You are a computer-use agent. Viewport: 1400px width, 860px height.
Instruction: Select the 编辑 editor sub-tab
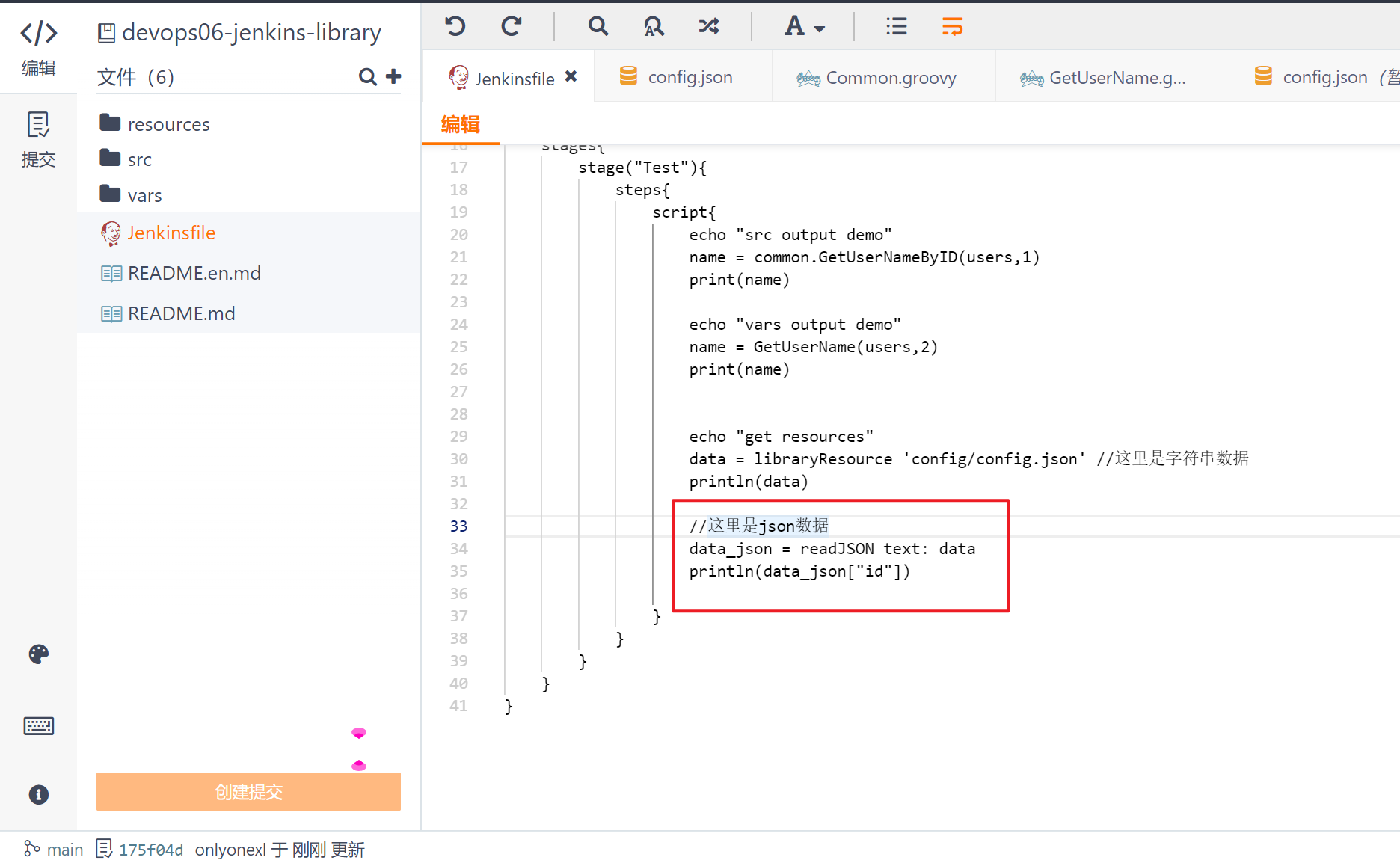pyautogui.click(x=461, y=124)
